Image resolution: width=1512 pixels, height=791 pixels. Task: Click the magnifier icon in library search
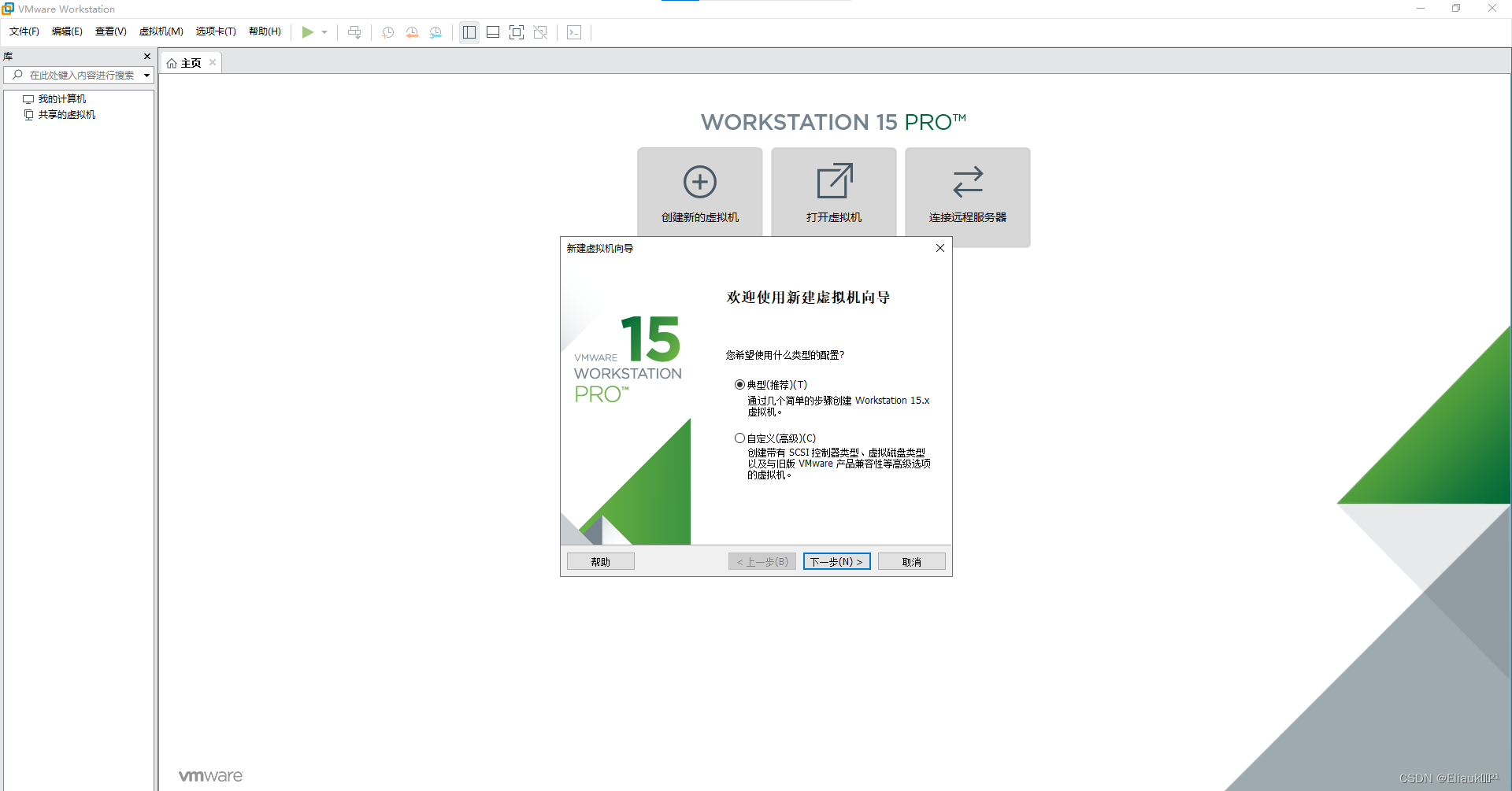click(x=17, y=76)
